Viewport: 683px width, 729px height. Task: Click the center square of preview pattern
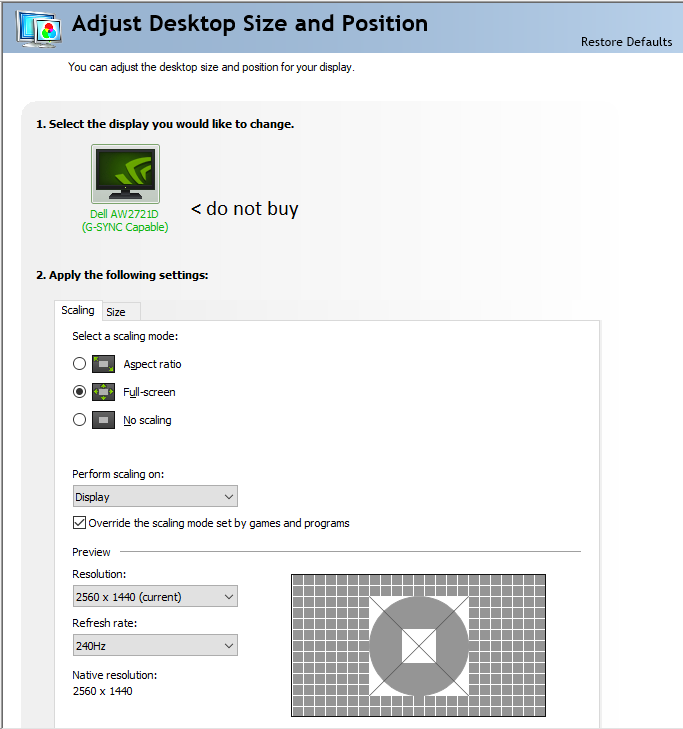(418, 645)
